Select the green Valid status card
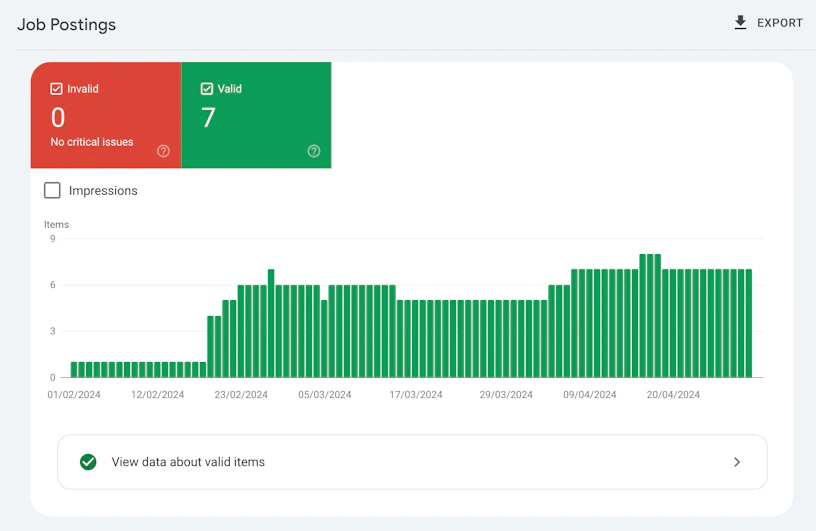The width and height of the screenshot is (816, 531). pyautogui.click(x=256, y=115)
